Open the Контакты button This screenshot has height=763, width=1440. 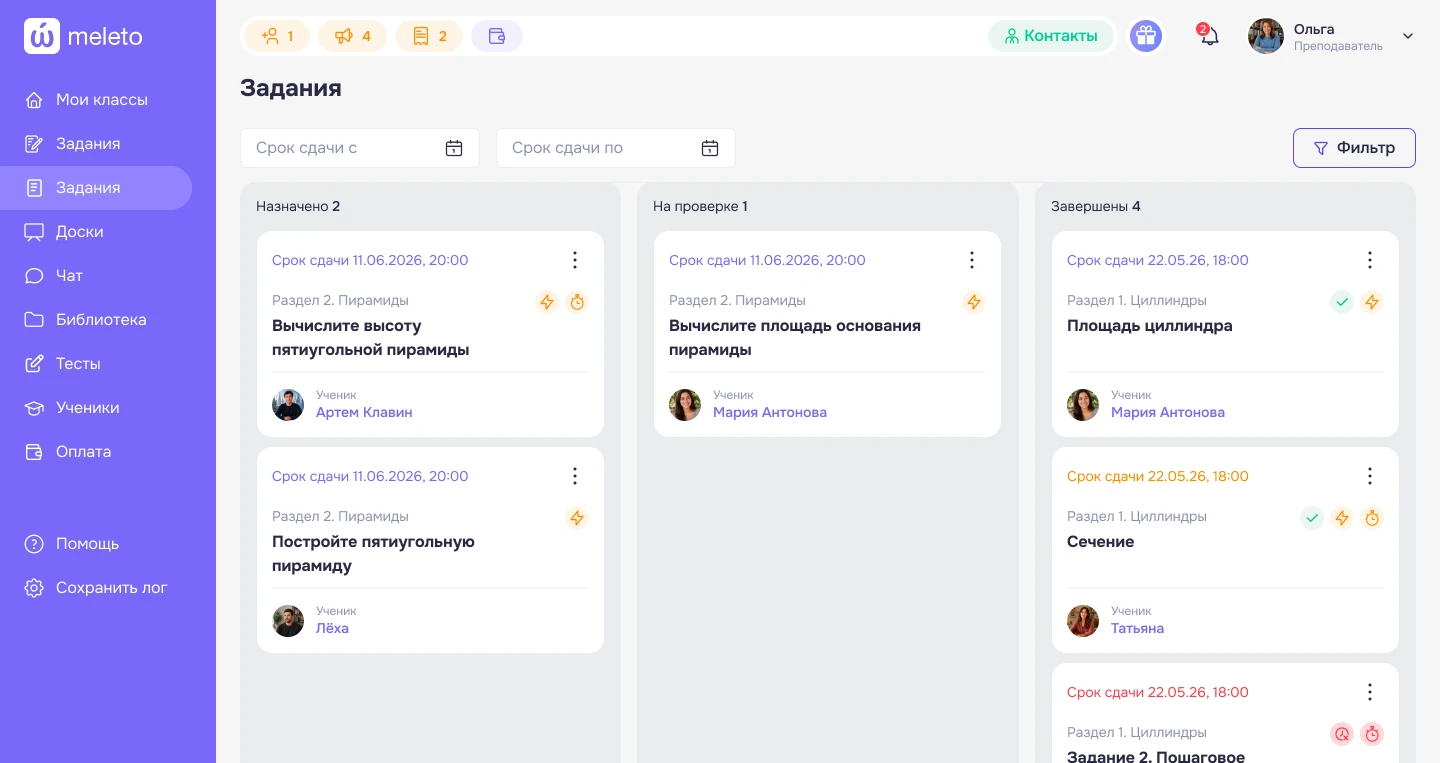point(1051,36)
